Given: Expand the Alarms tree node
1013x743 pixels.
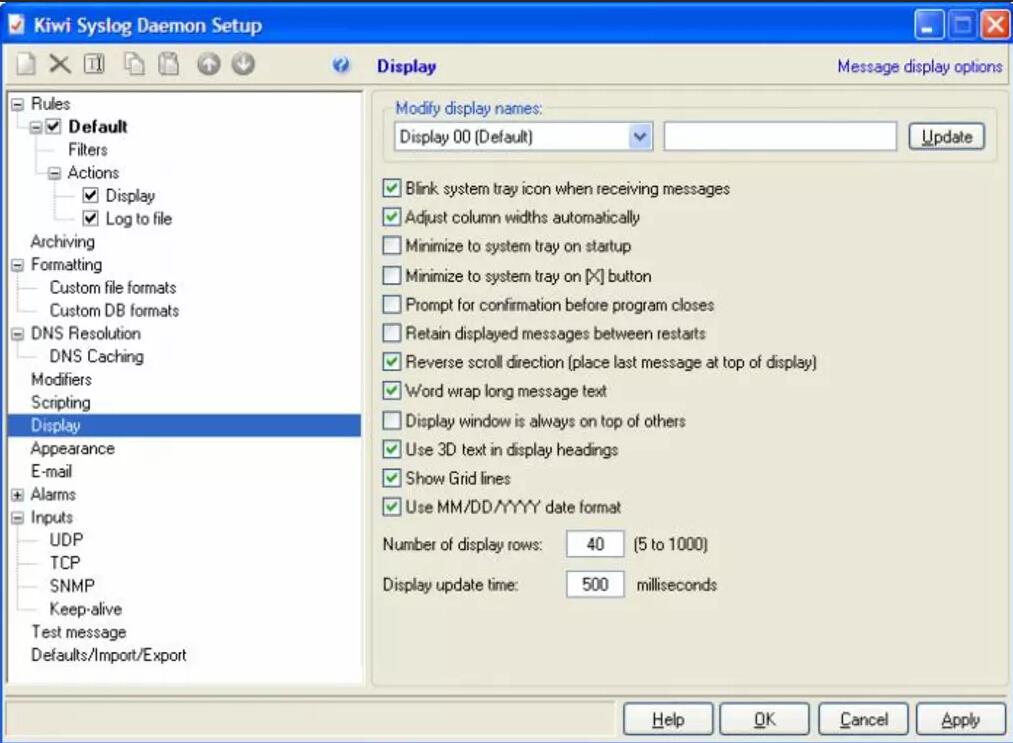Looking at the screenshot, I should coord(17,495).
